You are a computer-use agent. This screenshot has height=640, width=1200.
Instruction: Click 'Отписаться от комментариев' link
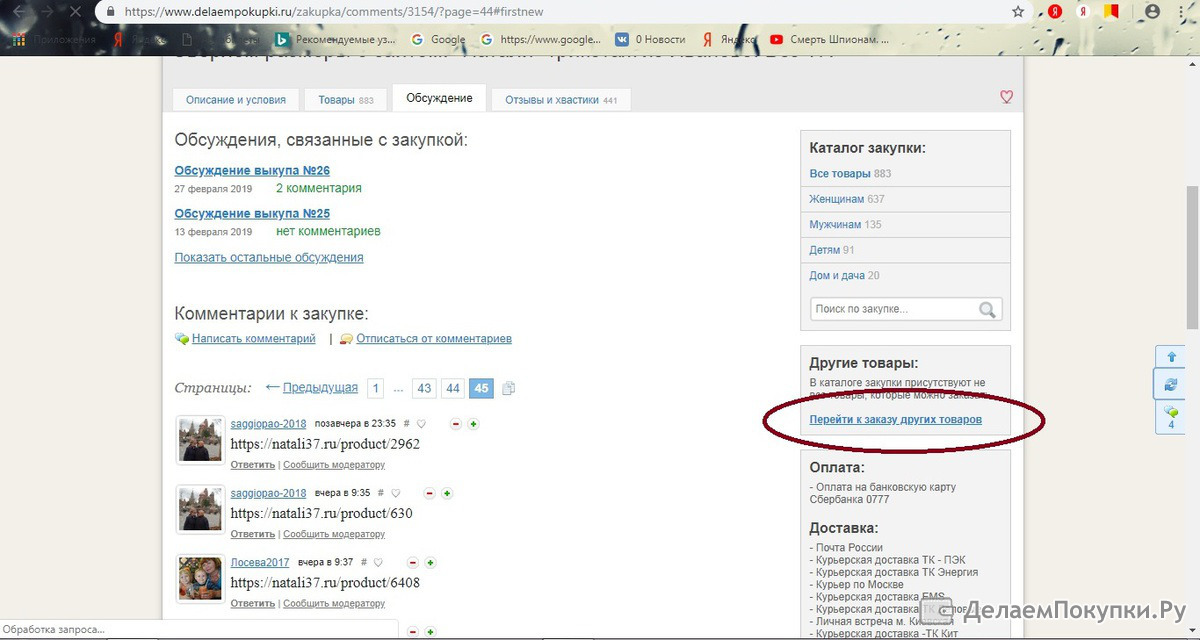coord(434,339)
